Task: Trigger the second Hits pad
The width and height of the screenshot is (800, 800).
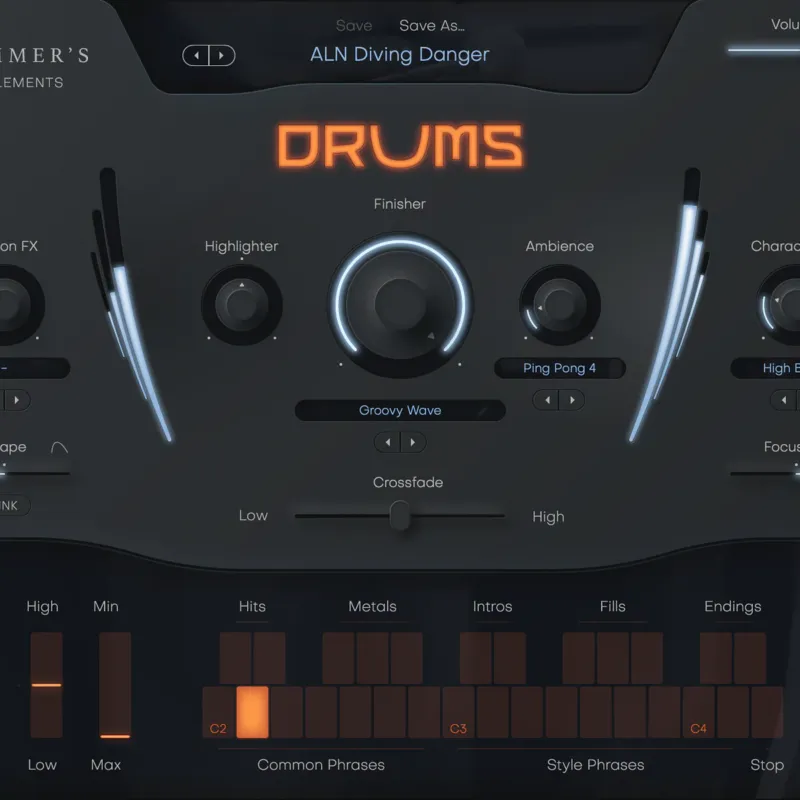Action: 269,658
